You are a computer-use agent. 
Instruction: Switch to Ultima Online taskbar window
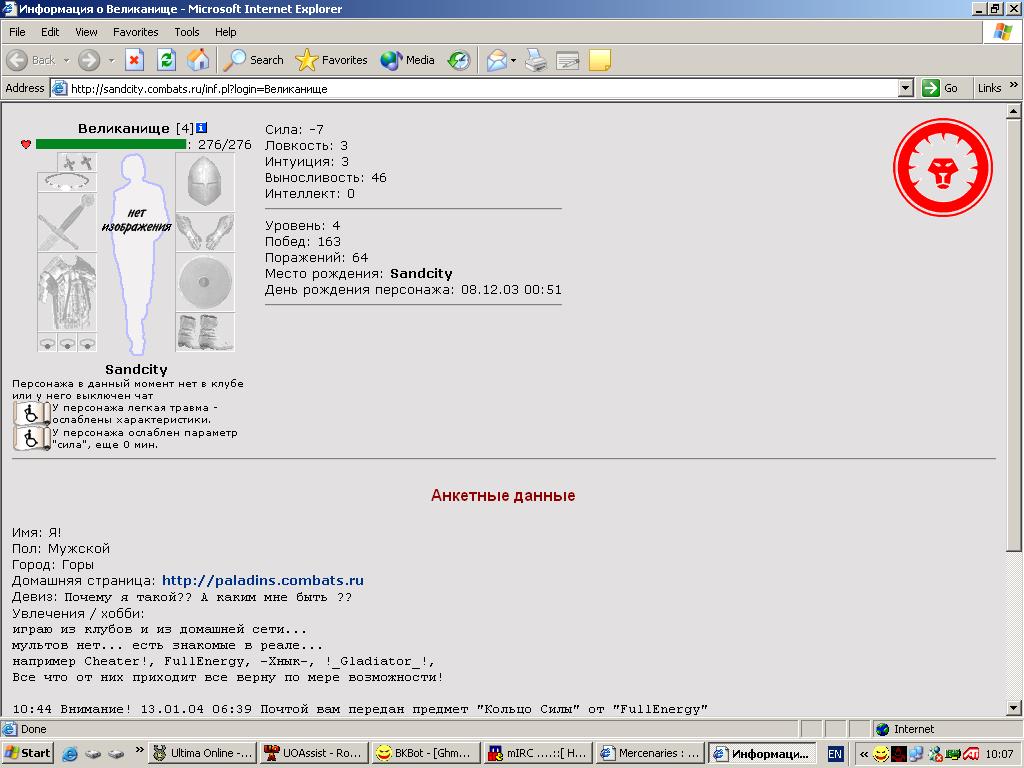click(x=202, y=753)
